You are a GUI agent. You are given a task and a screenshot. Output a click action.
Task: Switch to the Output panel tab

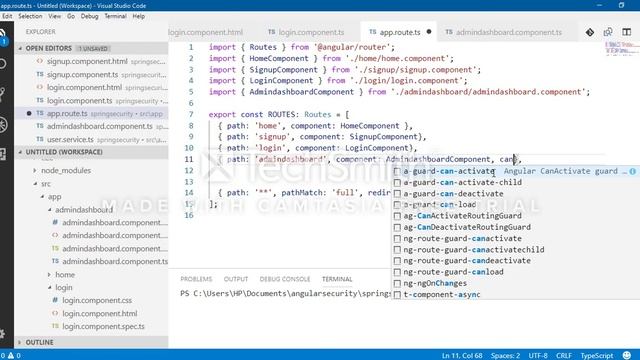coord(236,279)
